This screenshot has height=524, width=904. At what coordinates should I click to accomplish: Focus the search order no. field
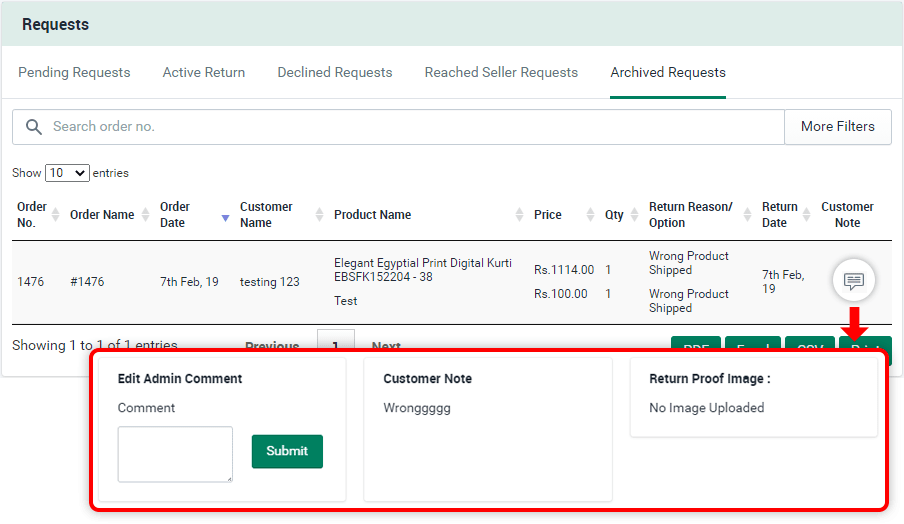click(x=400, y=127)
